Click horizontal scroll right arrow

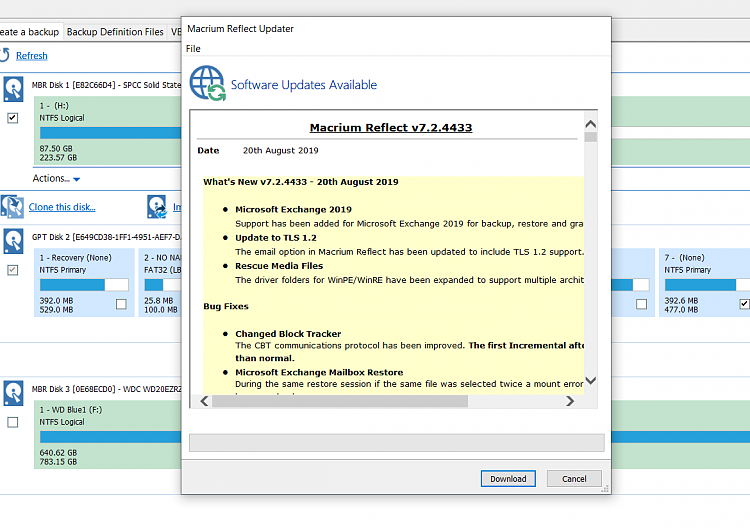(x=570, y=401)
